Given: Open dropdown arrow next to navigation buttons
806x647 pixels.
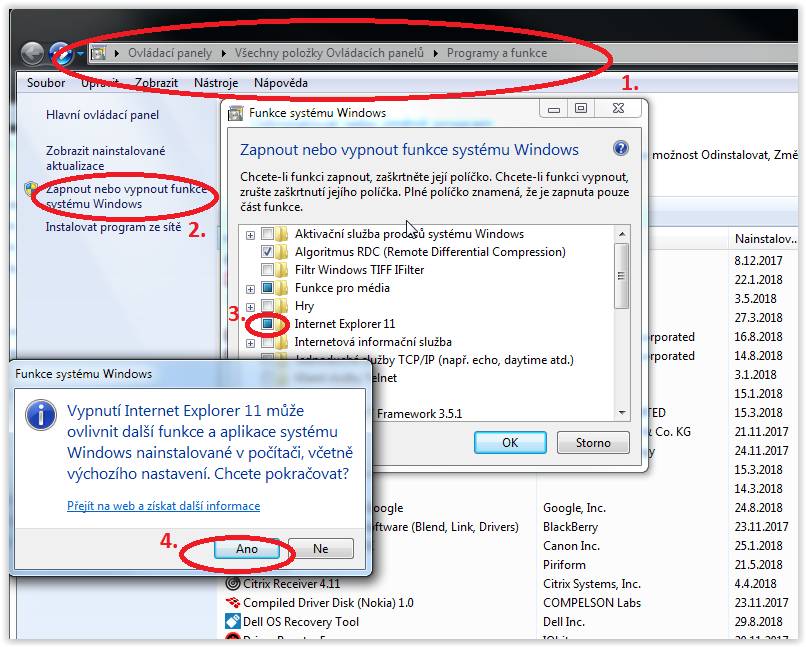Looking at the screenshot, I should (80, 53).
